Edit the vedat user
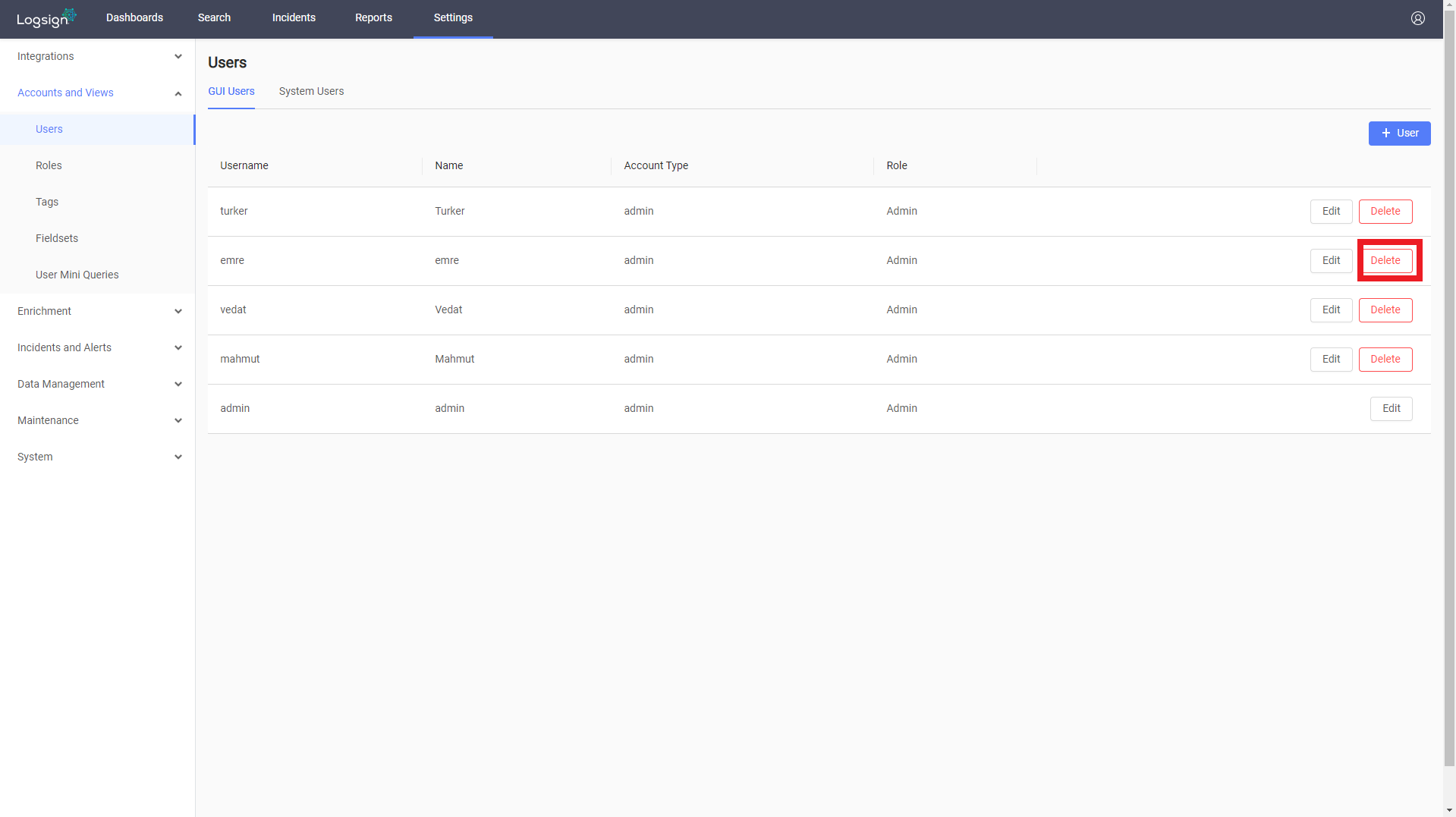This screenshot has width=1456, height=817. [1331, 310]
